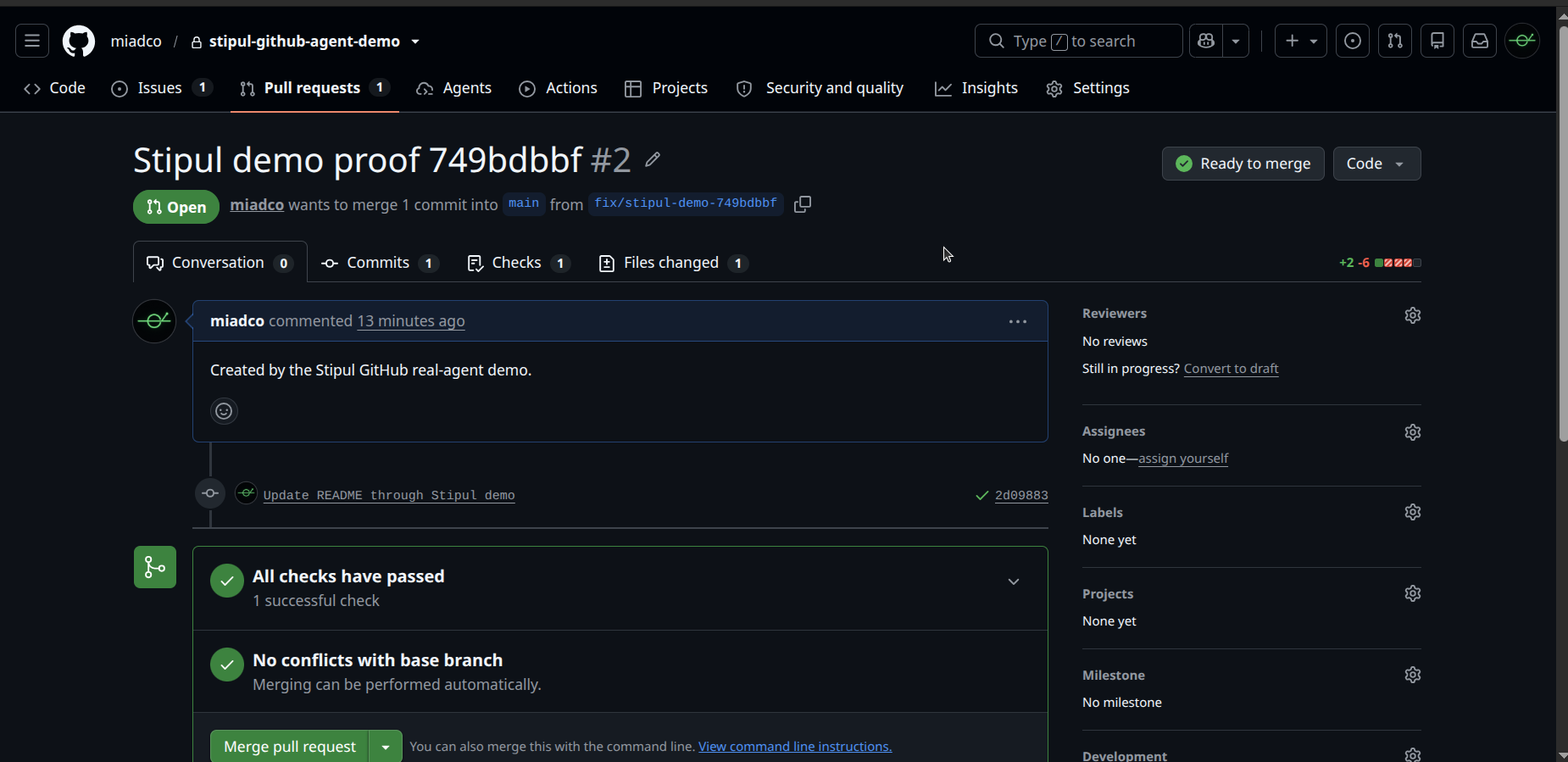Open the user avatar menu in header
The image size is (1568, 762).
pos(1522,41)
